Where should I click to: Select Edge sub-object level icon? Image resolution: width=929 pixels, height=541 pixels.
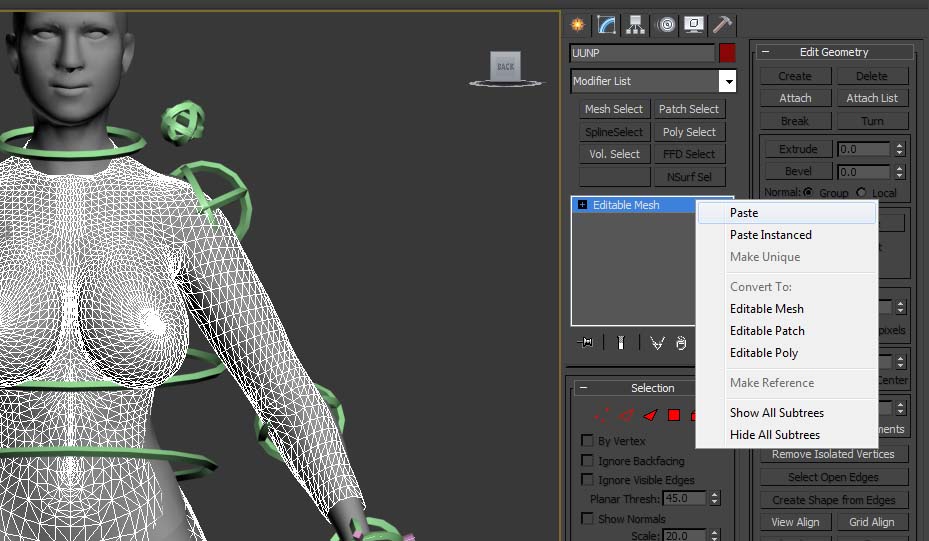pos(626,415)
